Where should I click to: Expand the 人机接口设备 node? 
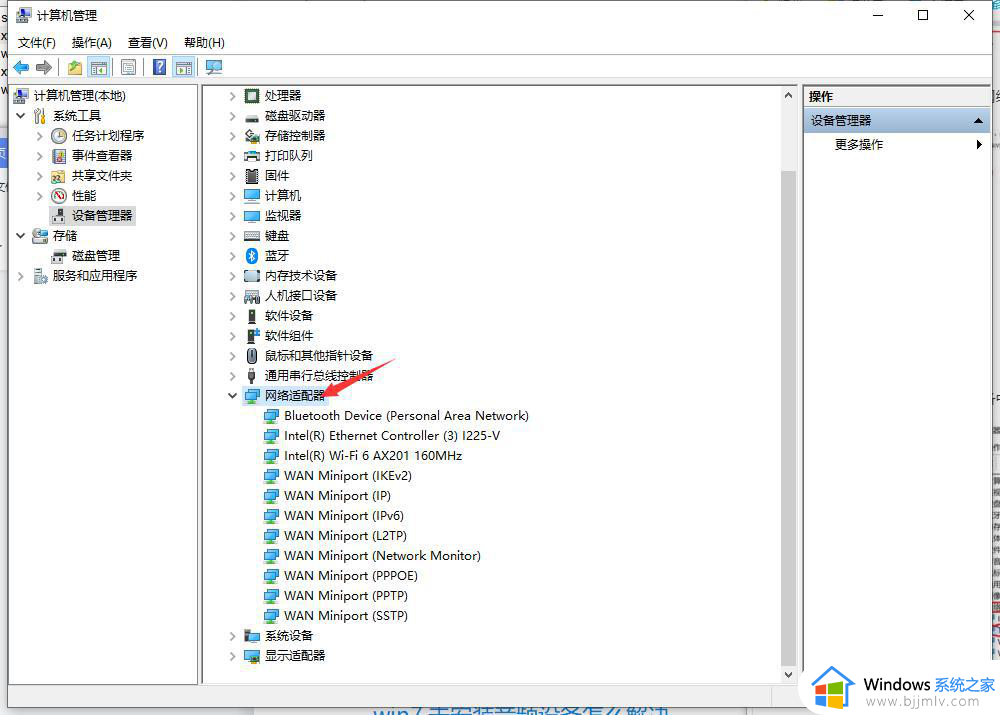pos(232,296)
